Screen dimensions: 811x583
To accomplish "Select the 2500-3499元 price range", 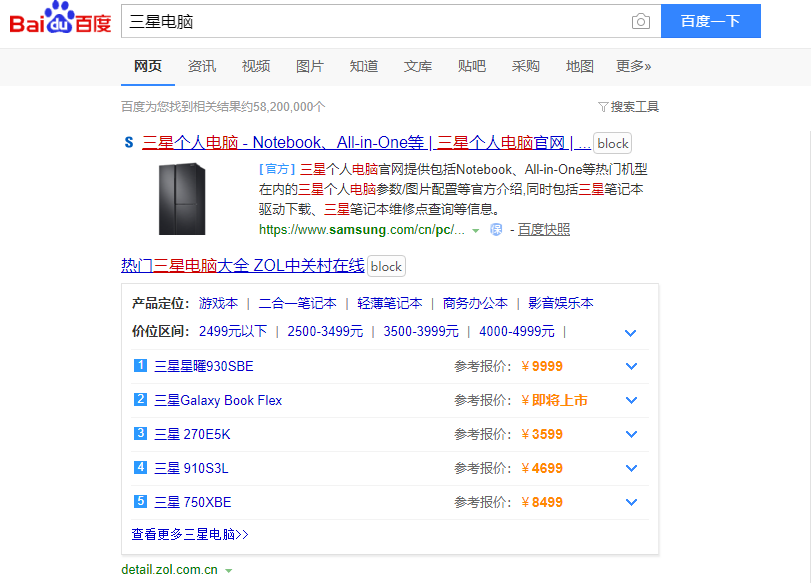I will click(x=325, y=331).
